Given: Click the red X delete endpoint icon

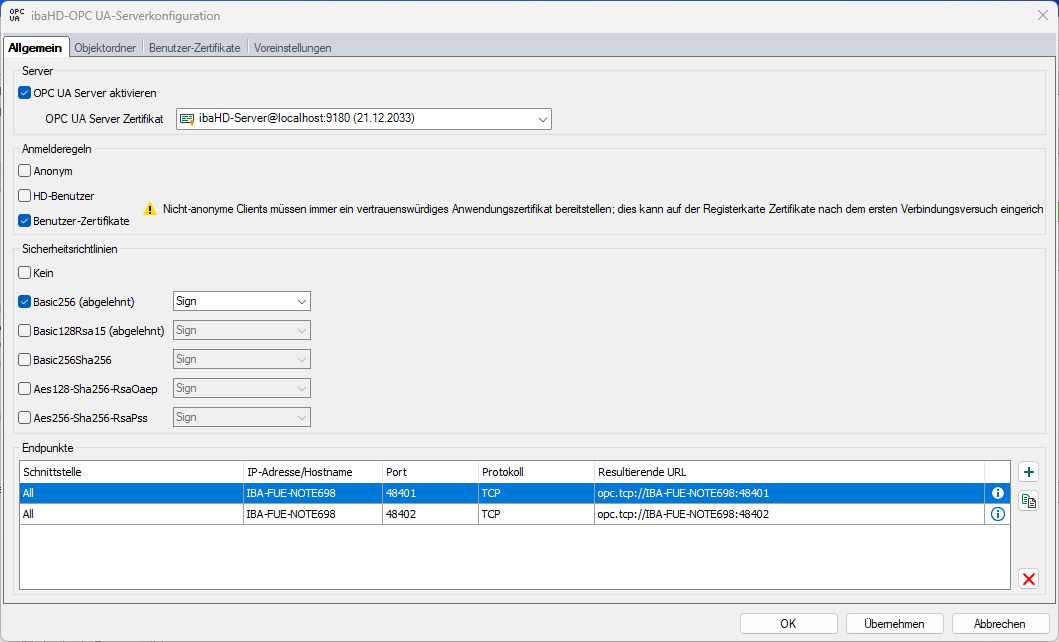Looking at the screenshot, I should (1028, 579).
